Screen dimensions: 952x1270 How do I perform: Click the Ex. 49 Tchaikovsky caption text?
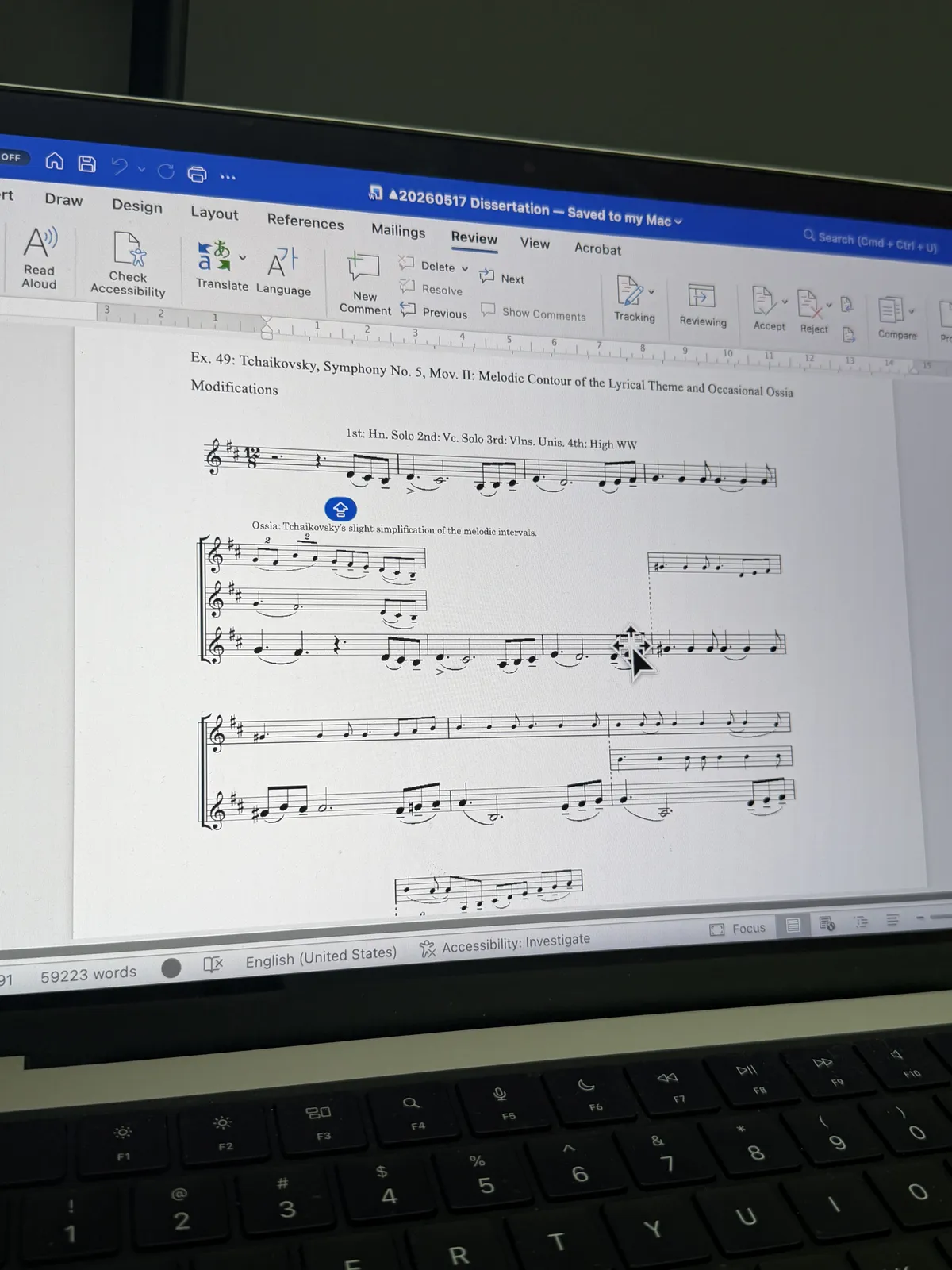tap(491, 375)
